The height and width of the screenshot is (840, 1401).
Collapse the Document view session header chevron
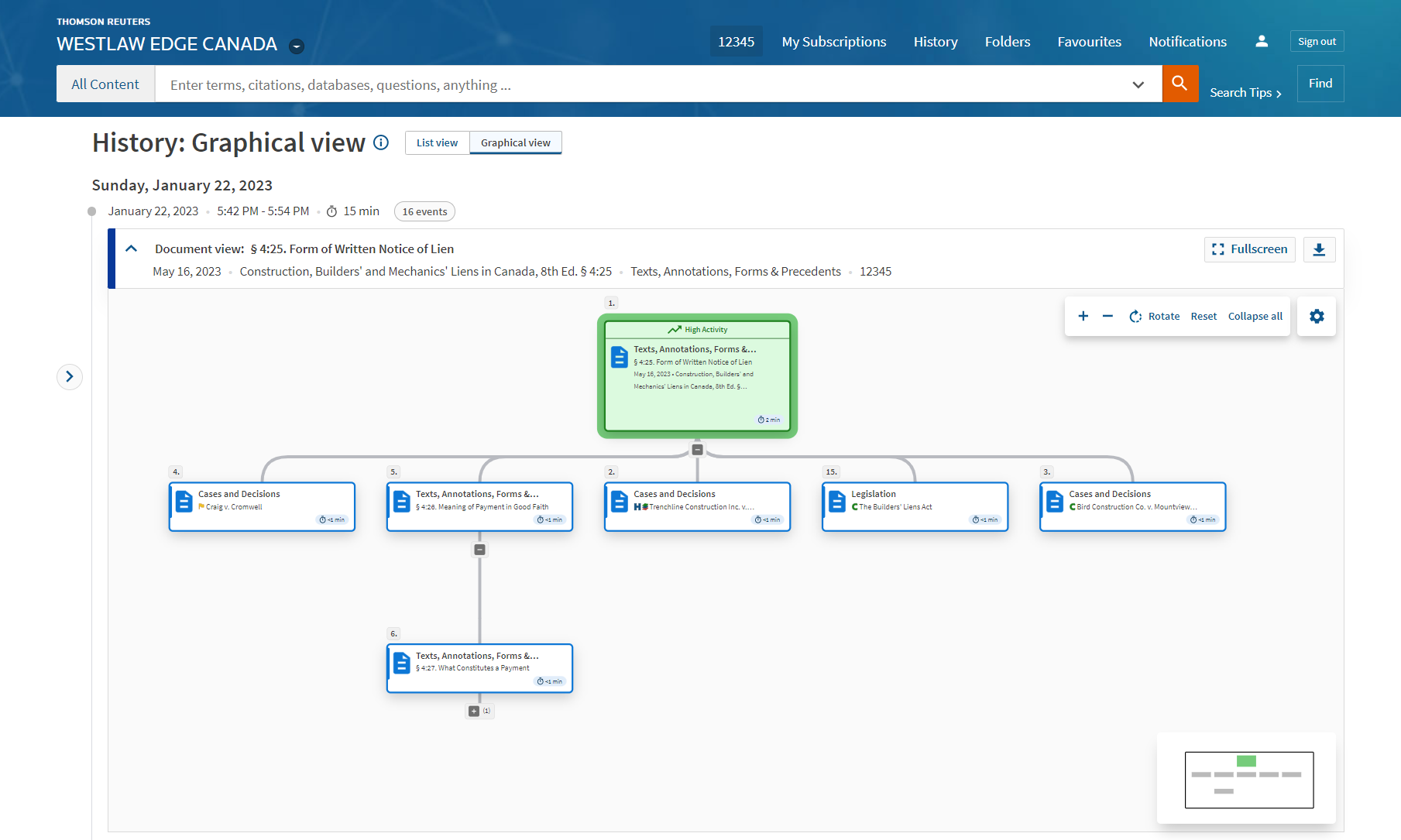tap(131, 249)
